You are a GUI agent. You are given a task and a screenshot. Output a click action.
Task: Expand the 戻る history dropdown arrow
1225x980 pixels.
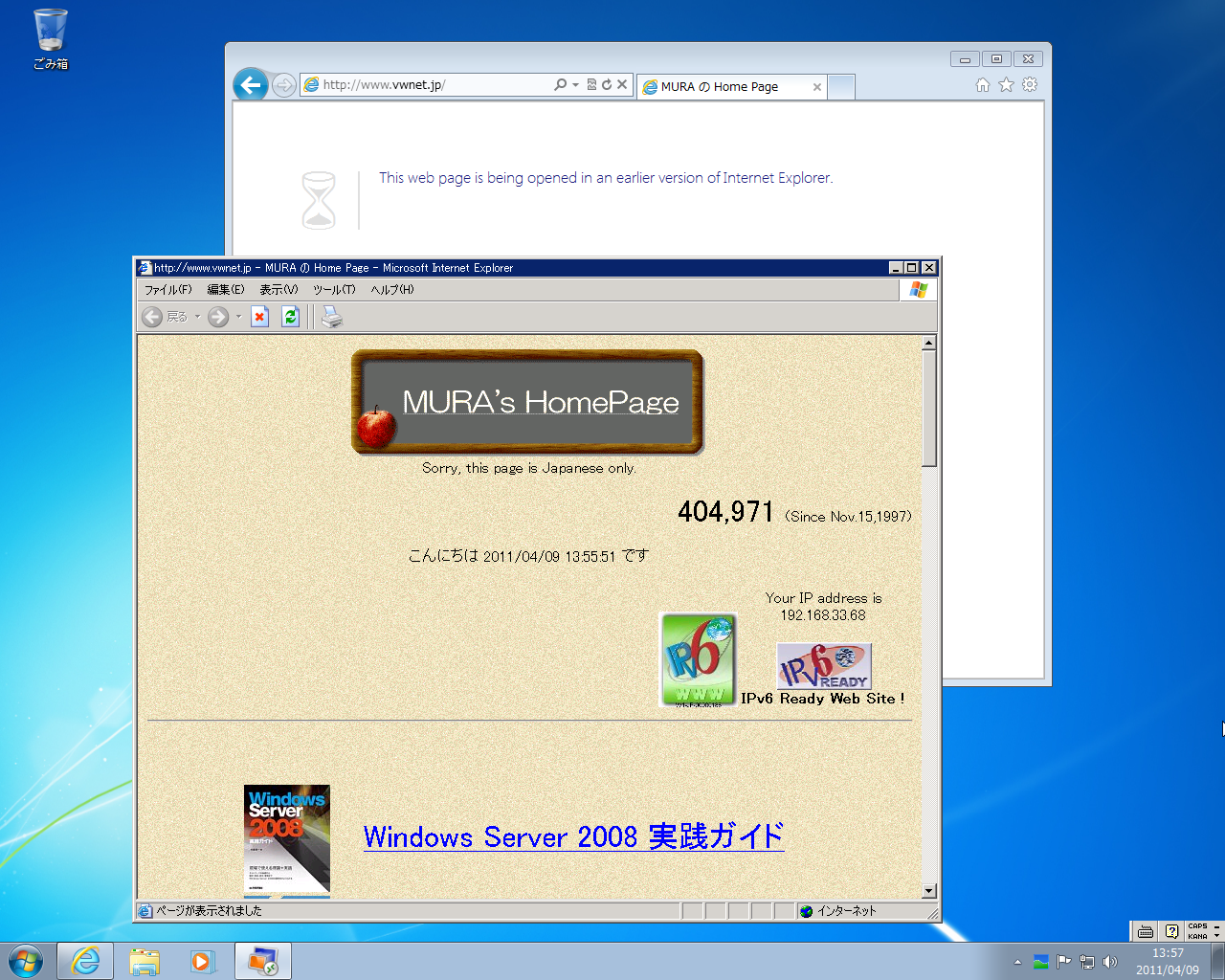198,317
